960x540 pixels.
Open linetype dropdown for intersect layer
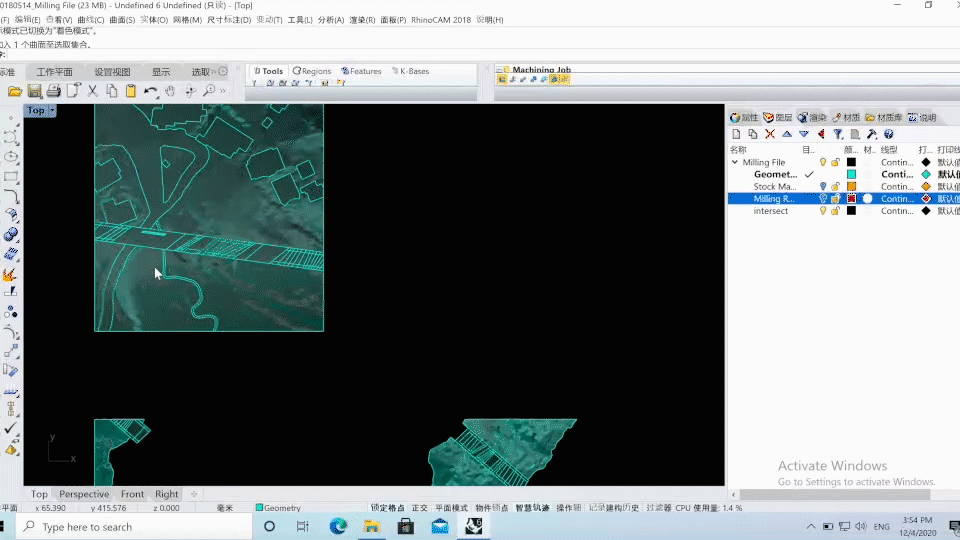[x=896, y=211]
